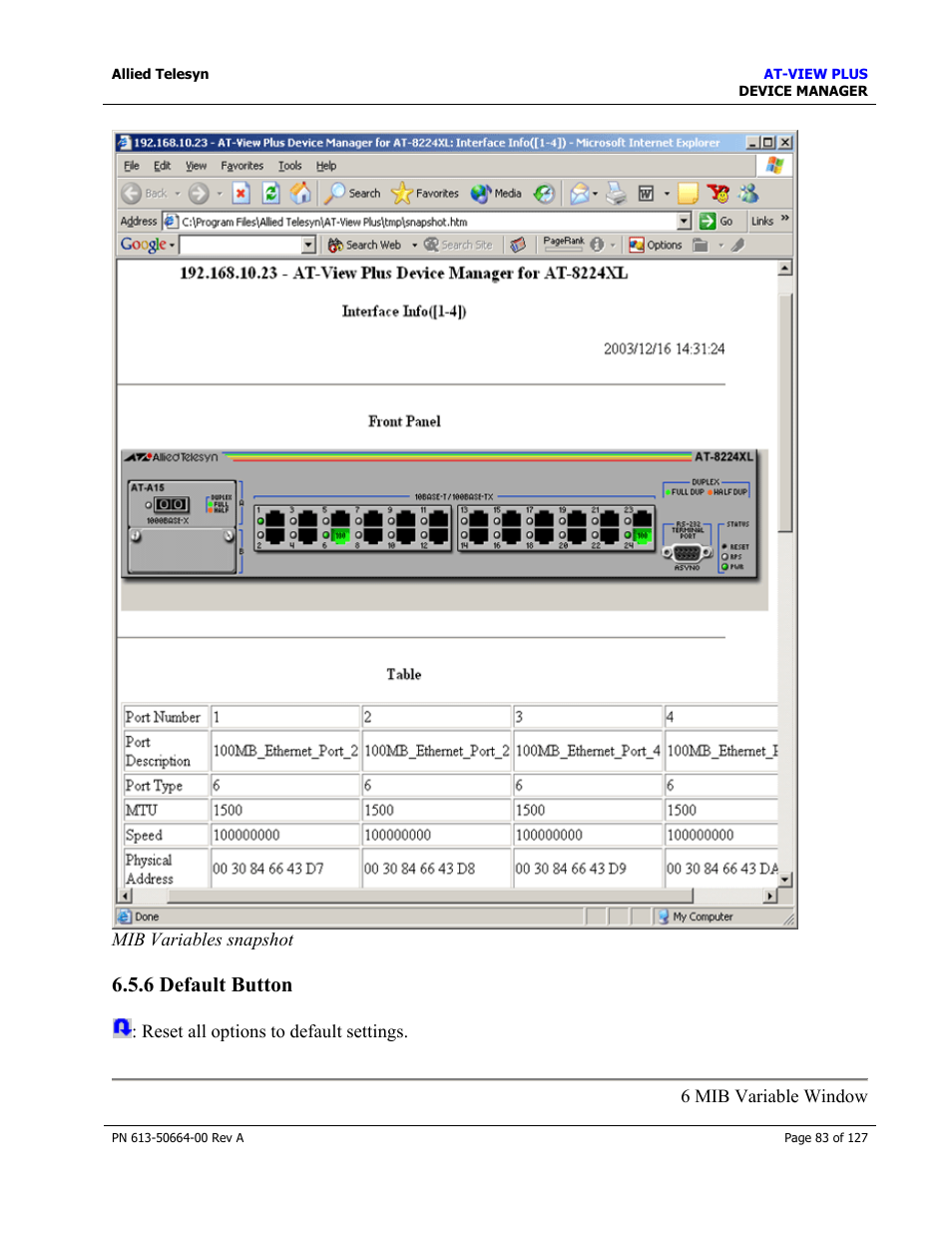Click the vertical scrollbar up arrow
The height and width of the screenshot is (1233, 952).
pos(785,268)
